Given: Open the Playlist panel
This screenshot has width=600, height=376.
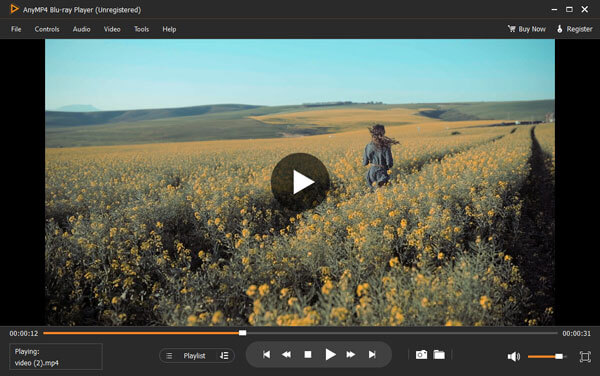Looking at the screenshot, I should pos(194,356).
